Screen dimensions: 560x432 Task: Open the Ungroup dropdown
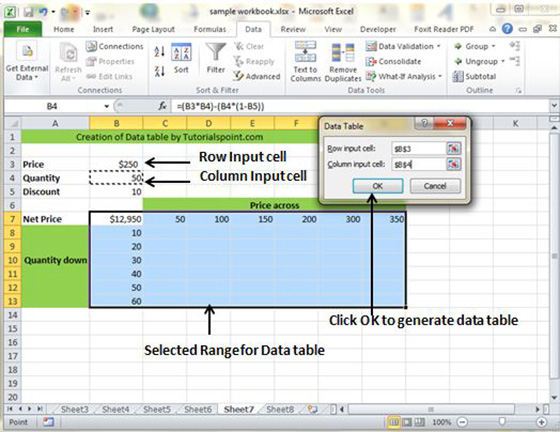[503, 61]
